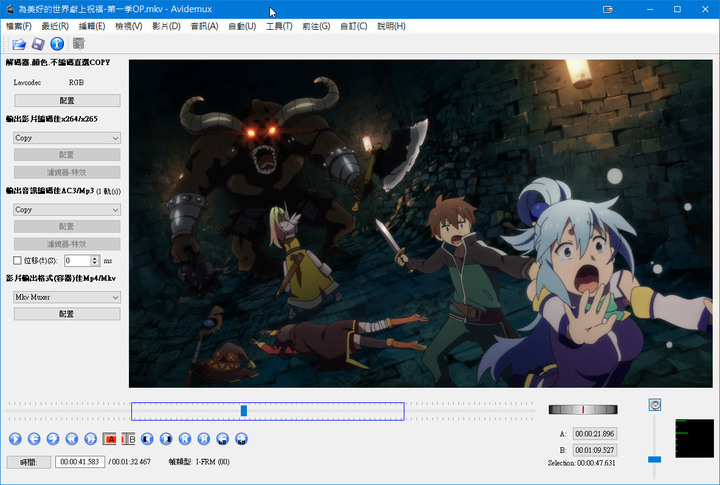Go to the last frame
This screenshot has width=720, height=485.
203,439
